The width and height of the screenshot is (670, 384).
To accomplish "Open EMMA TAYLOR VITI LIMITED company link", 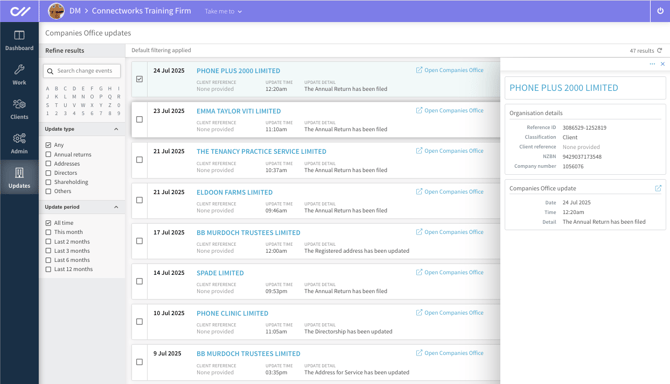I will (239, 111).
